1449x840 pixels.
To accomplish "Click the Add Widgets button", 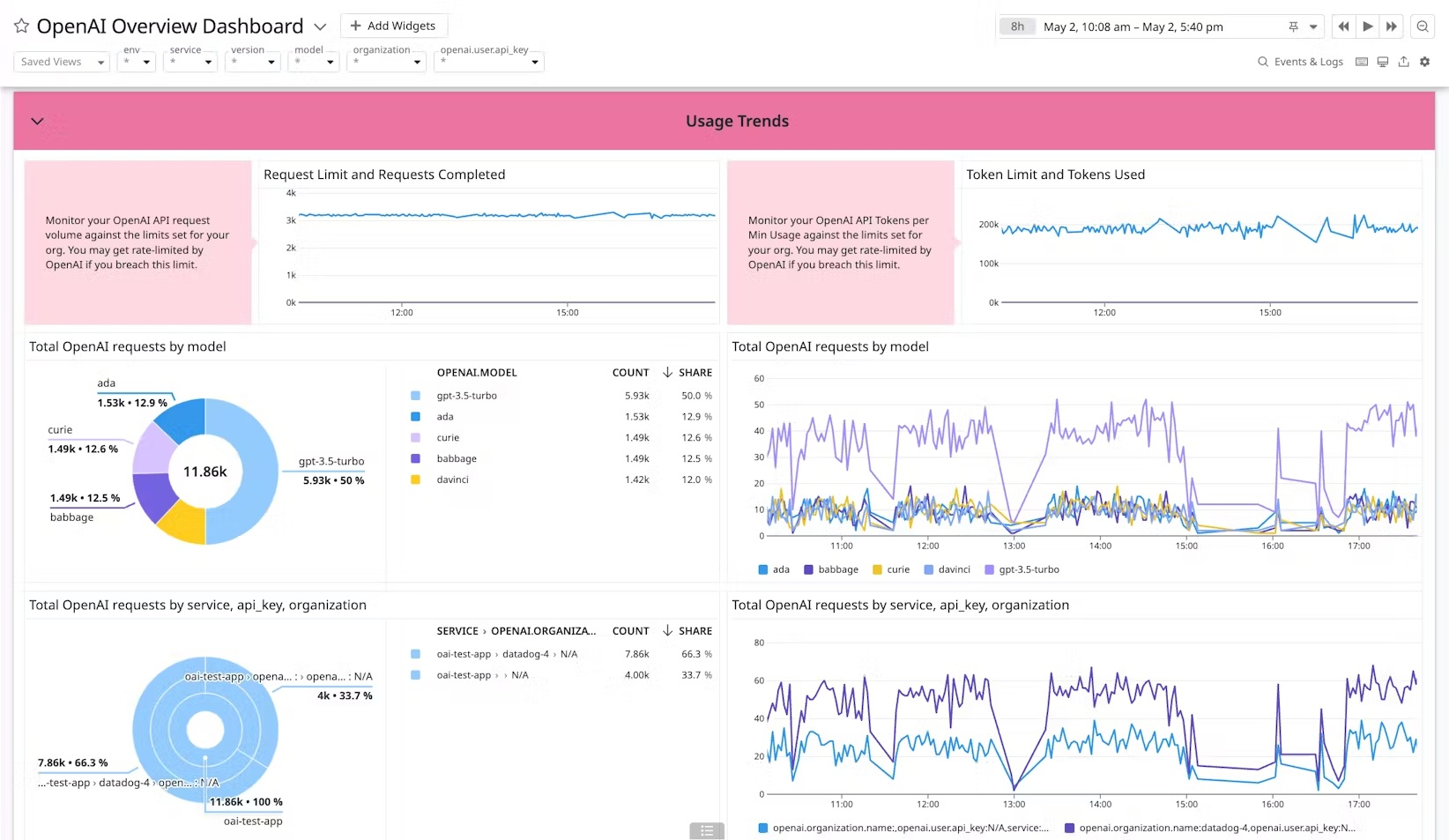I will pos(393,26).
